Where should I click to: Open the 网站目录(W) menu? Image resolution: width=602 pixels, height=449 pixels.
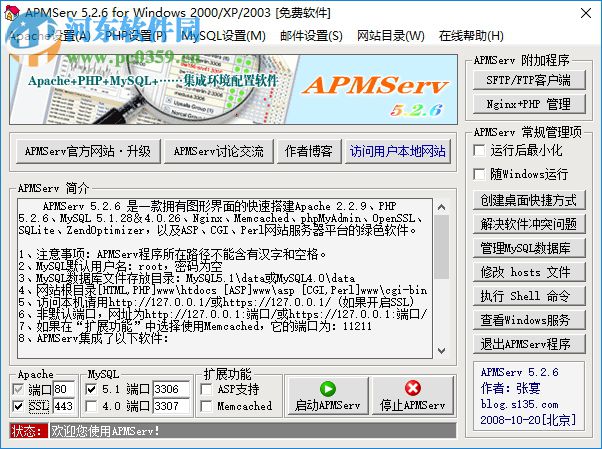click(x=391, y=36)
